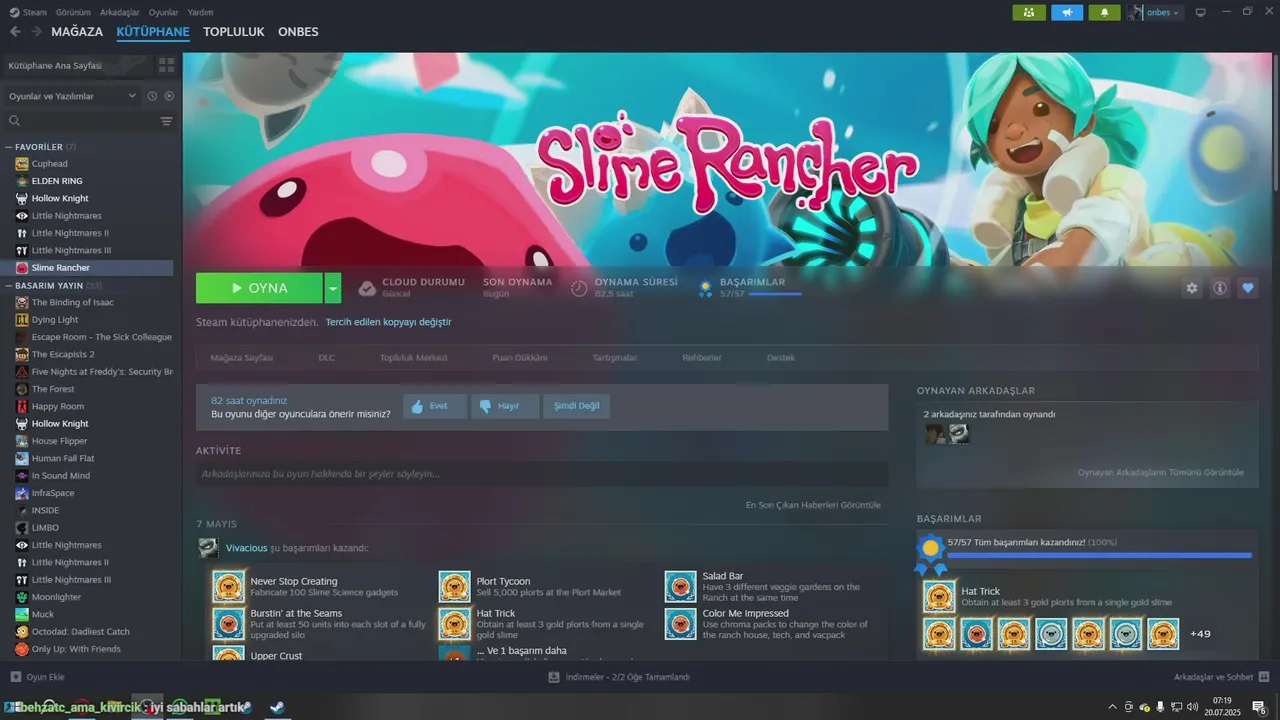The width and height of the screenshot is (1280, 720).
Task: Click the Vivacious user avatar in activity feed
Action: point(208,548)
